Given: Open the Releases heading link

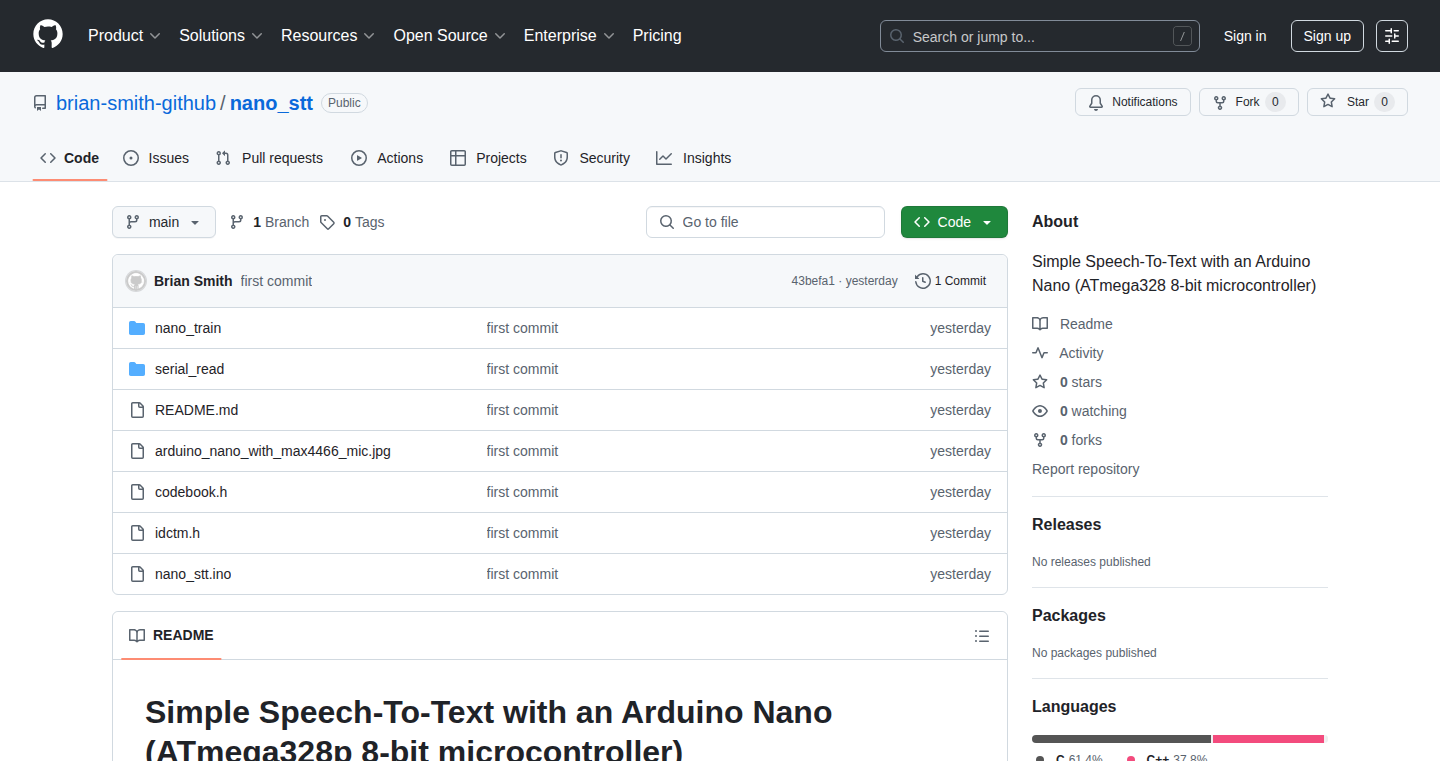Looking at the screenshot, I should [x=1067, y=525].
